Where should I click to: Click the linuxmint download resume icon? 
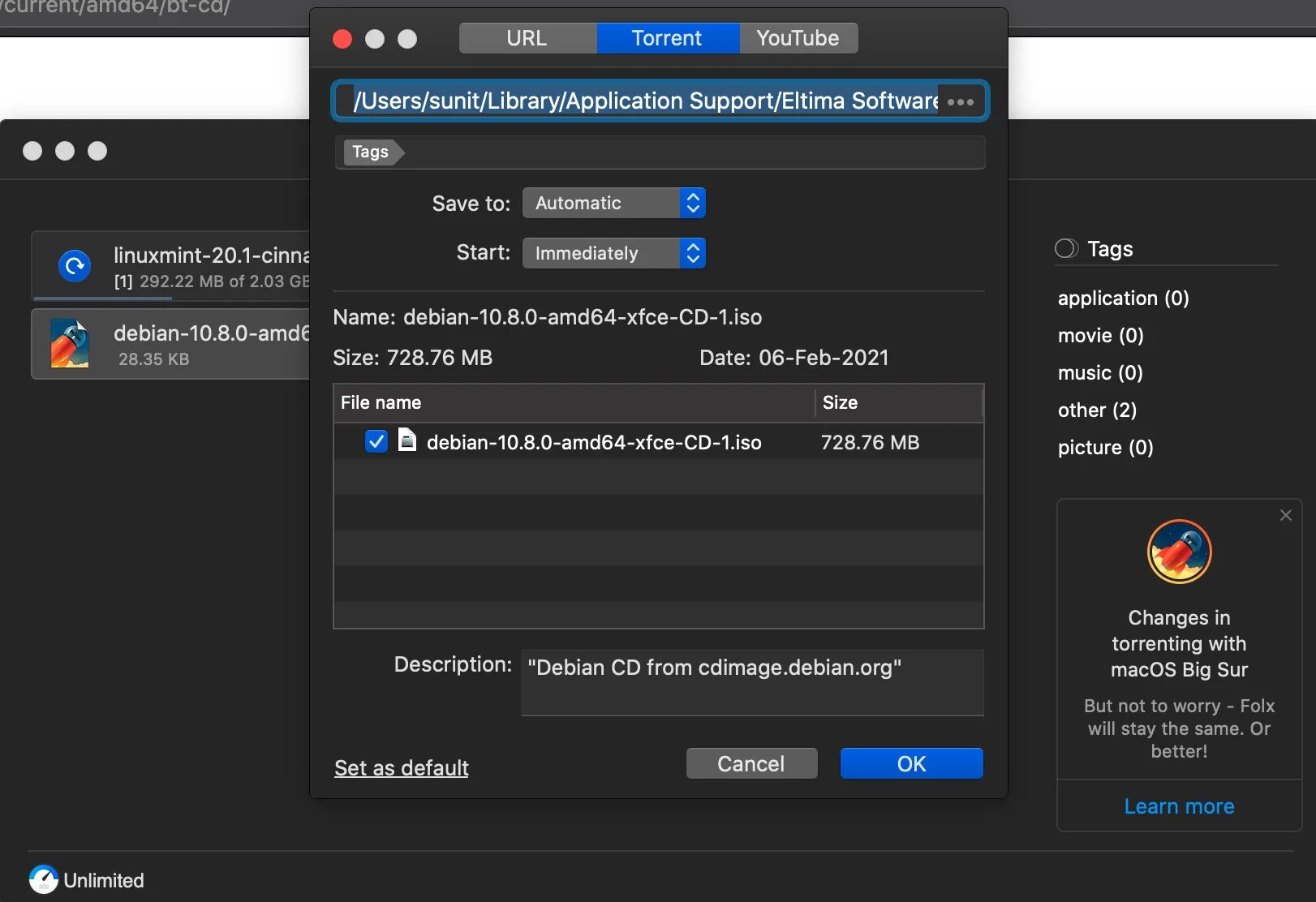coord(75,265)
